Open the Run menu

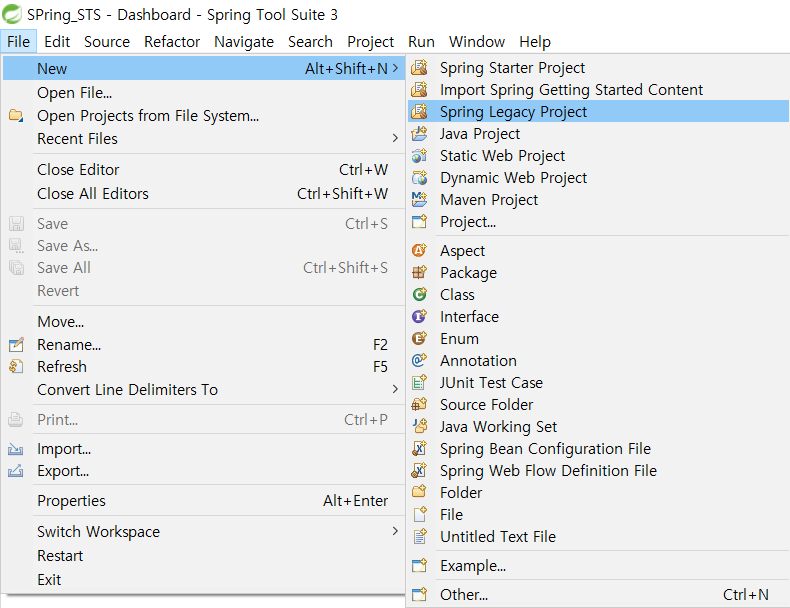click(421, 41)
